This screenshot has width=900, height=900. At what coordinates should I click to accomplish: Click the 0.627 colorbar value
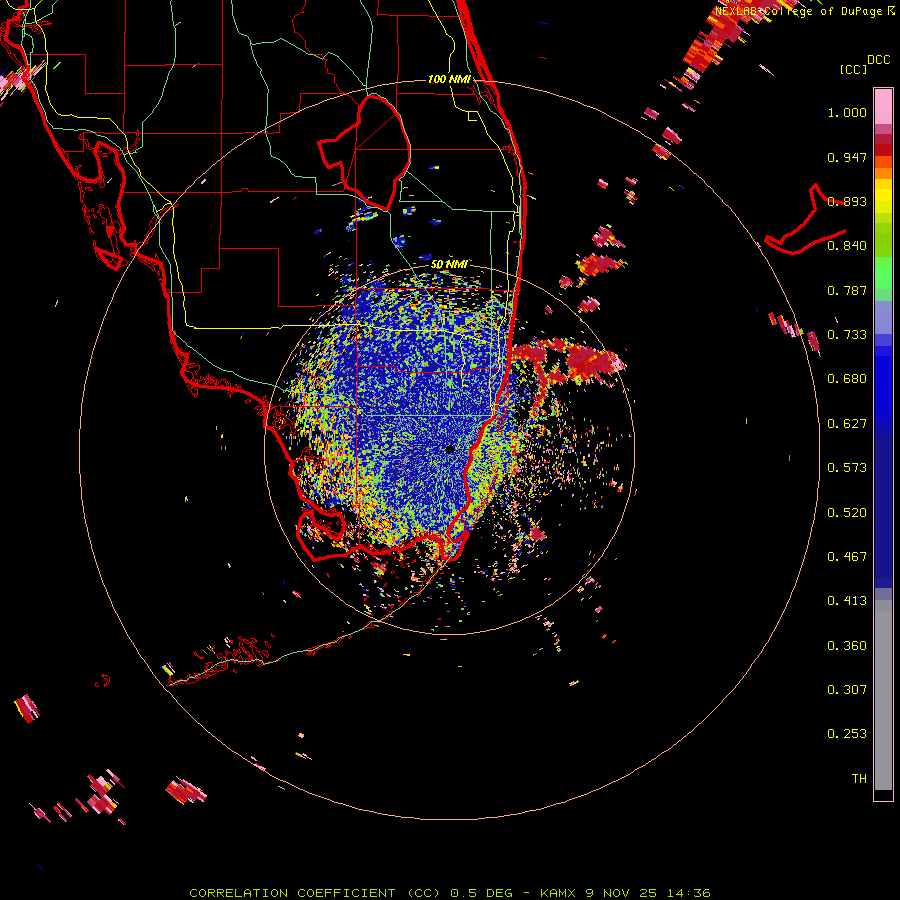[847, 424]
